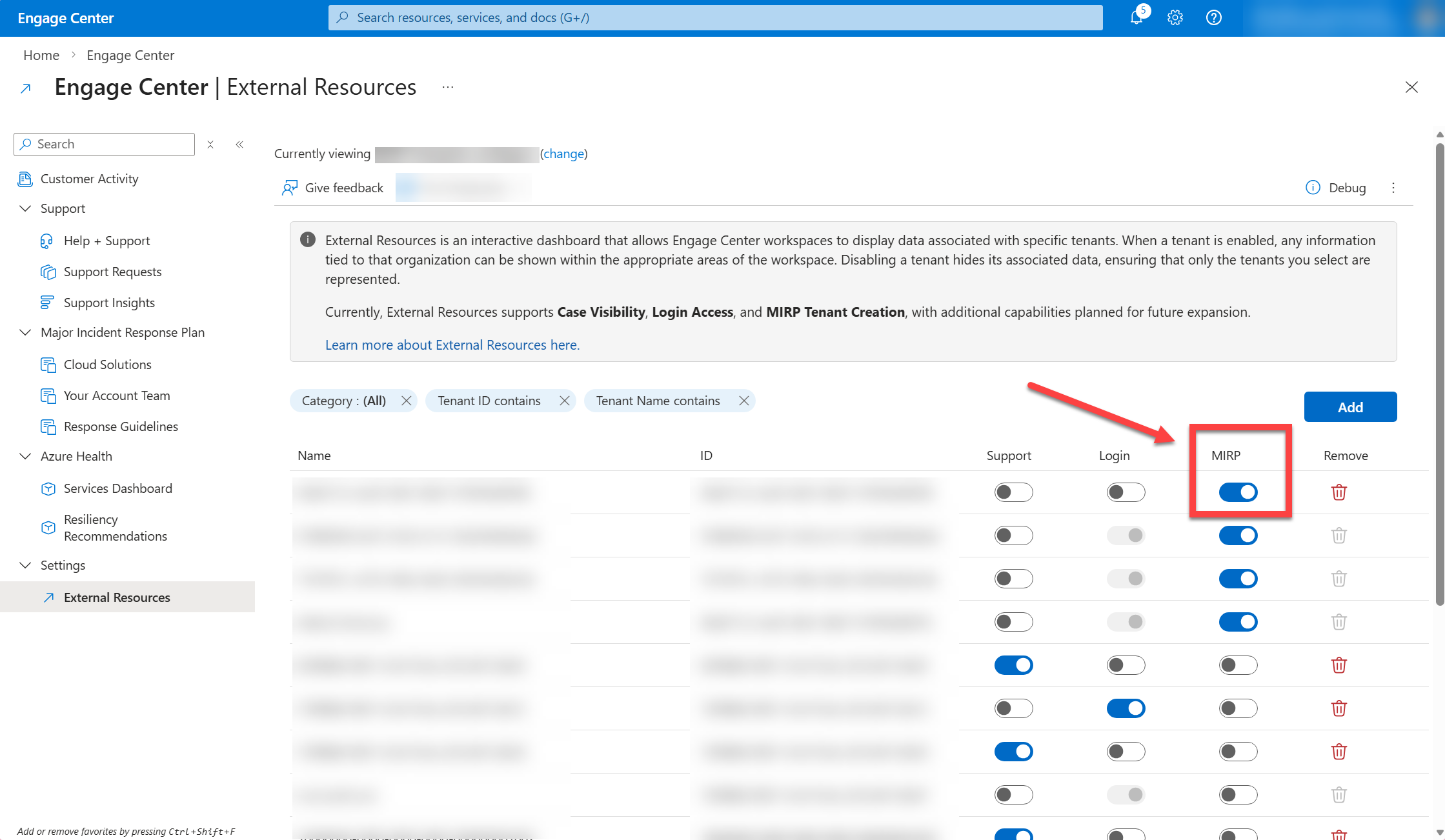Open Customer Activity in the sidebar
This screenshot has height=840, width=1445.
90,179
